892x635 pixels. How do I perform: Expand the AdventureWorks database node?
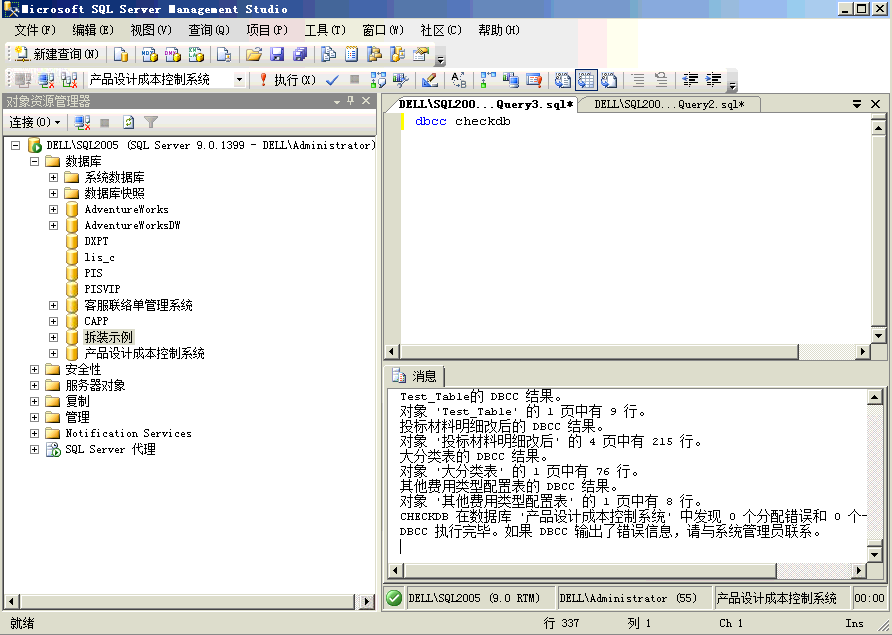(x=53, y=209)
